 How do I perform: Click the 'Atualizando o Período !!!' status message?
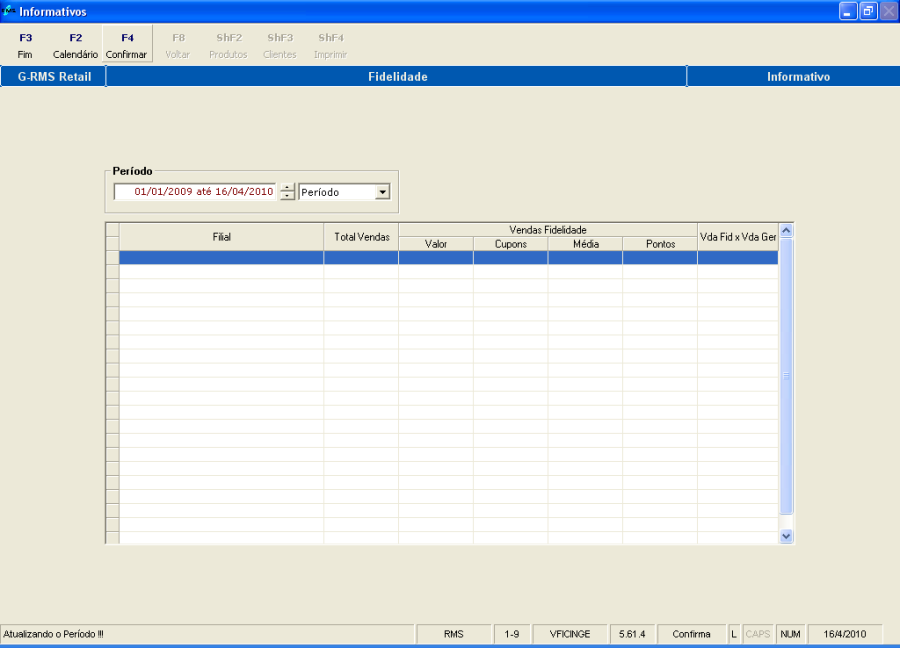tap(53, 634)
